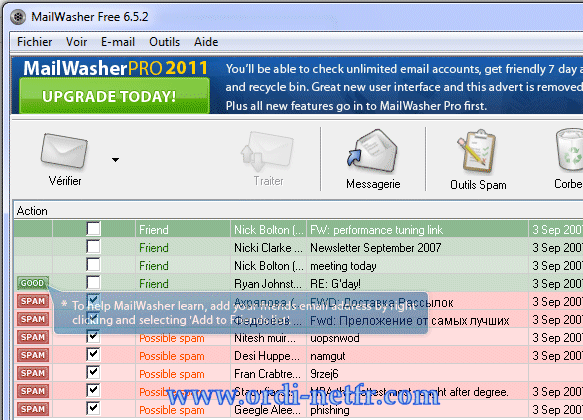Select sender Ryan Johnst...

coord(268,284)
